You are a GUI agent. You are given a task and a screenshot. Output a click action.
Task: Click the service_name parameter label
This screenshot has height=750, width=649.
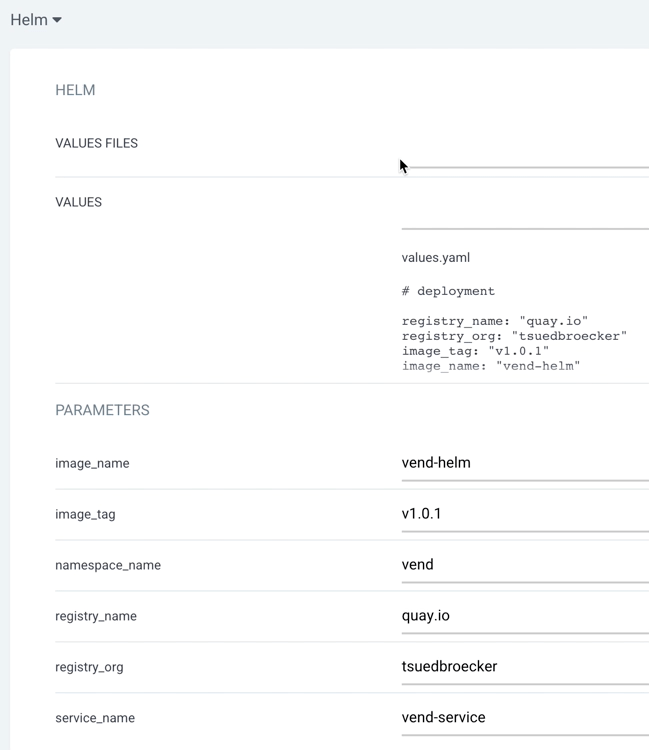[95, 718]
